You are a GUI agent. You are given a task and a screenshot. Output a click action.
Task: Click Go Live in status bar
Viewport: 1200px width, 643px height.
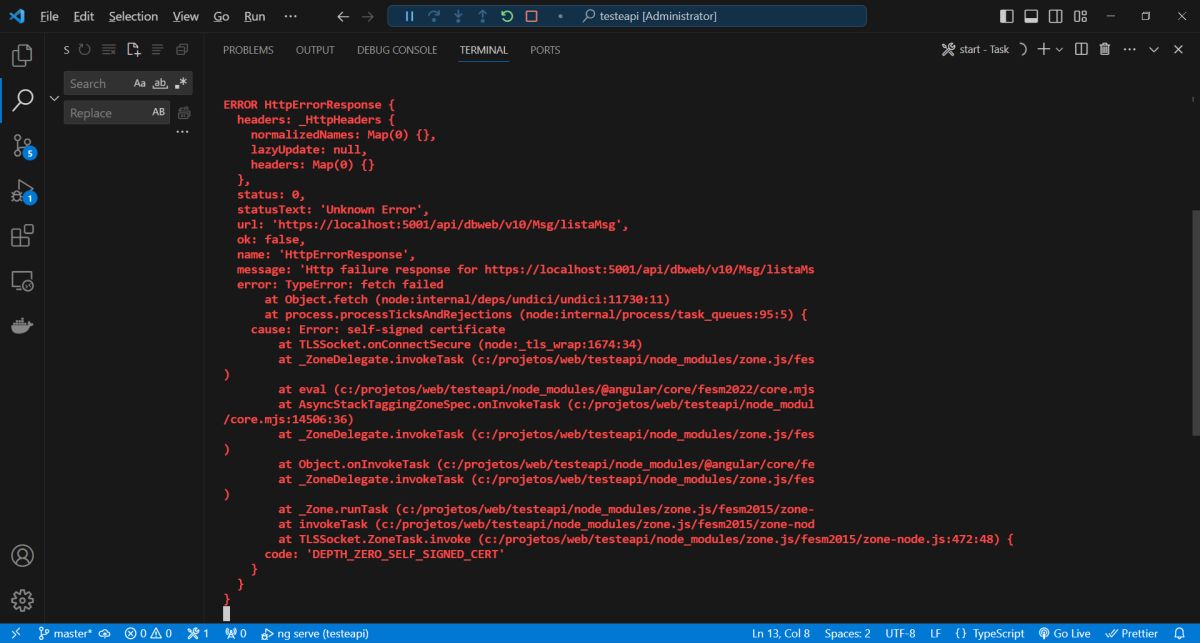1063,633
